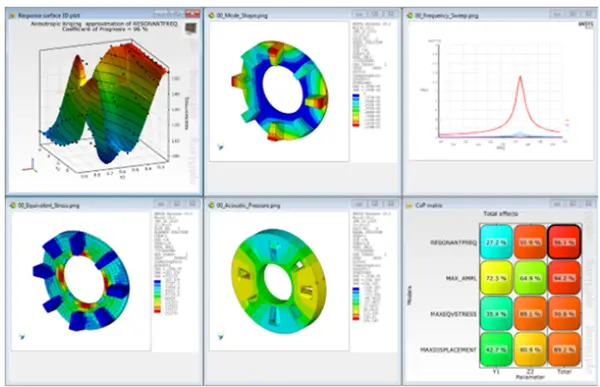Click the acoustic pressure ring model image
The width and height of the screenshot is (600, 387).
pos(279,280)
